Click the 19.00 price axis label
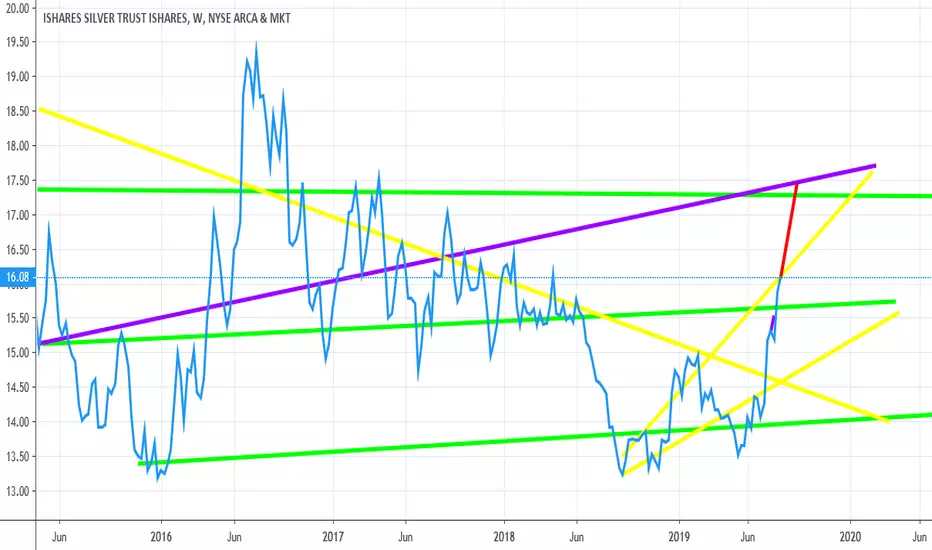This screenshot has width=932, height=550. pos(17,77)
